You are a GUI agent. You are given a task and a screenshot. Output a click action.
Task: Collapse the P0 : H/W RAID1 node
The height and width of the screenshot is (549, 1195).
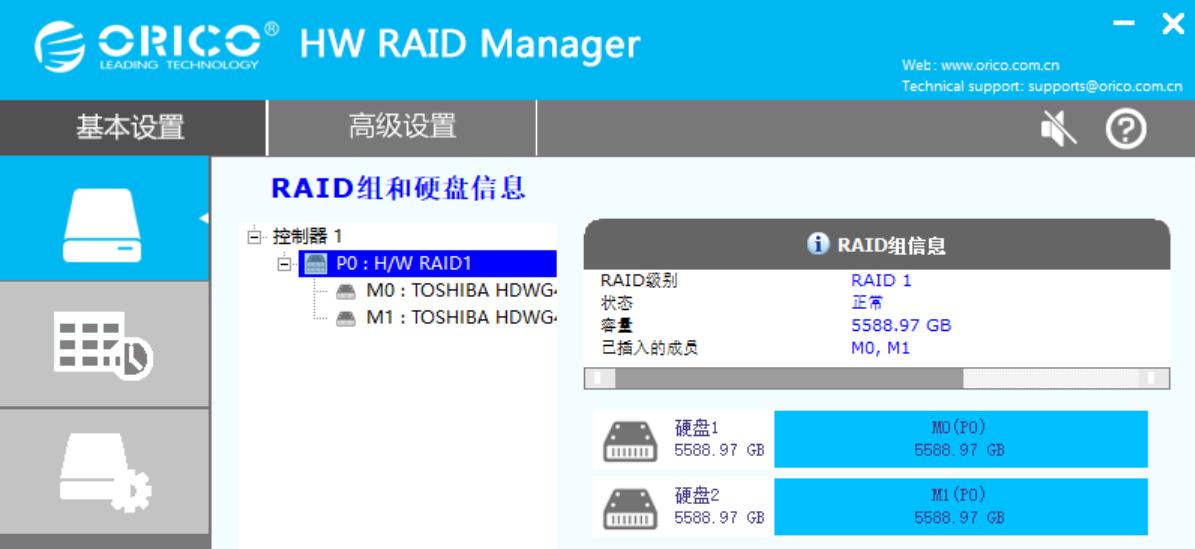pos(284,264)
